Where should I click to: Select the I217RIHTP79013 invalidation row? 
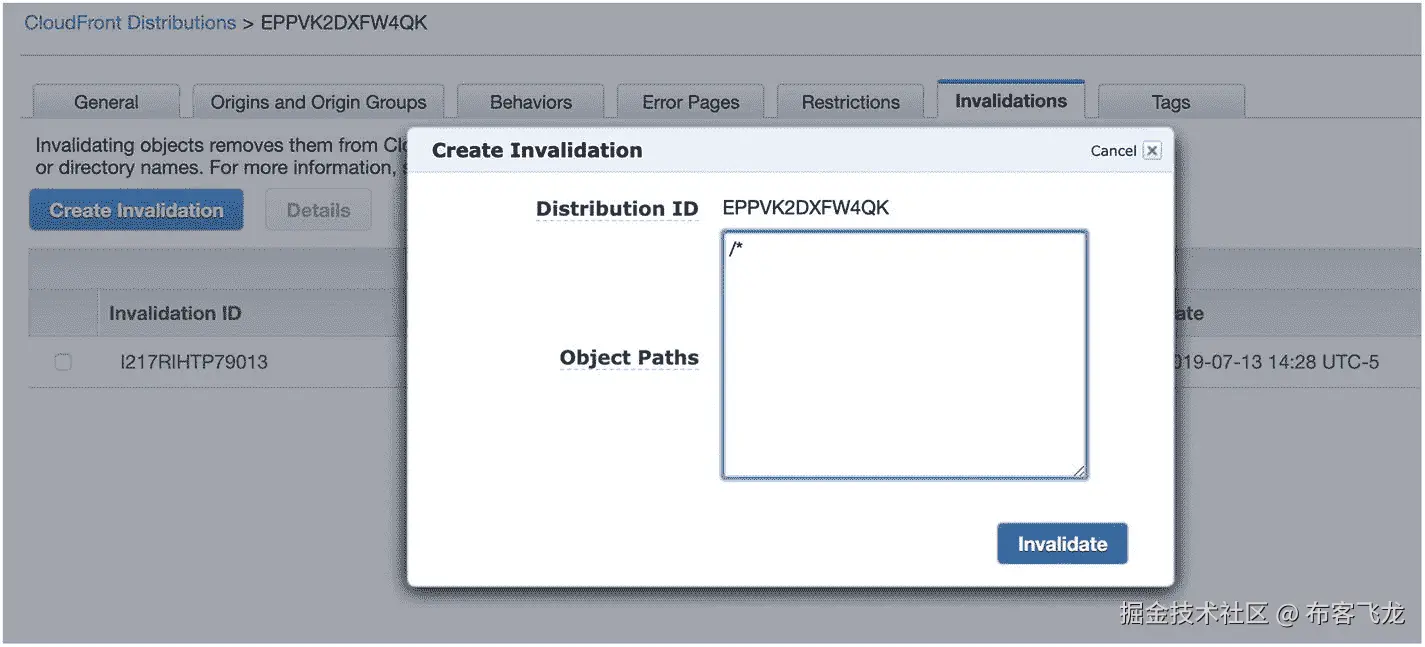tap(194, 362)
